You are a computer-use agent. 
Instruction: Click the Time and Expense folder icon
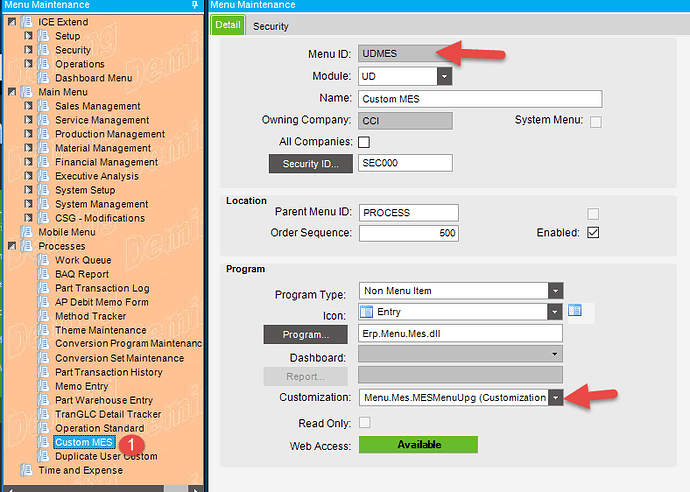pyautogui.click(x=26, y=470)
